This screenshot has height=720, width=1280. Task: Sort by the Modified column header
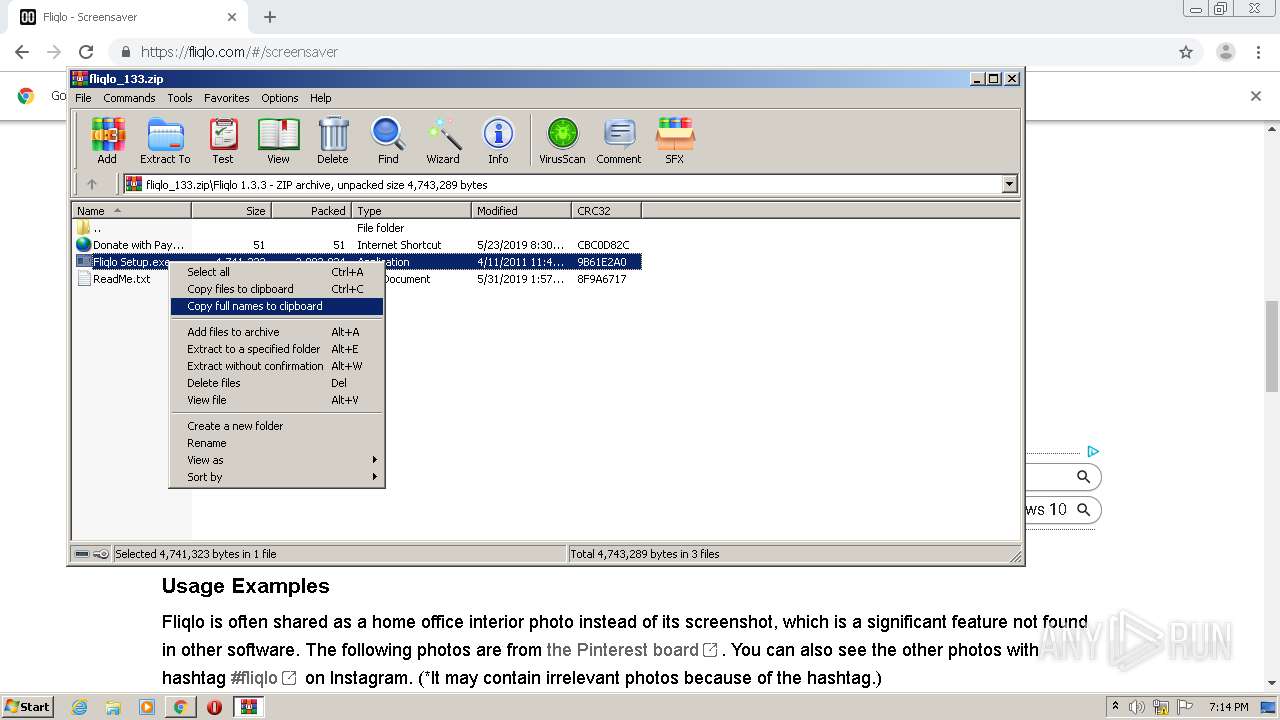[x=521, y=211]
